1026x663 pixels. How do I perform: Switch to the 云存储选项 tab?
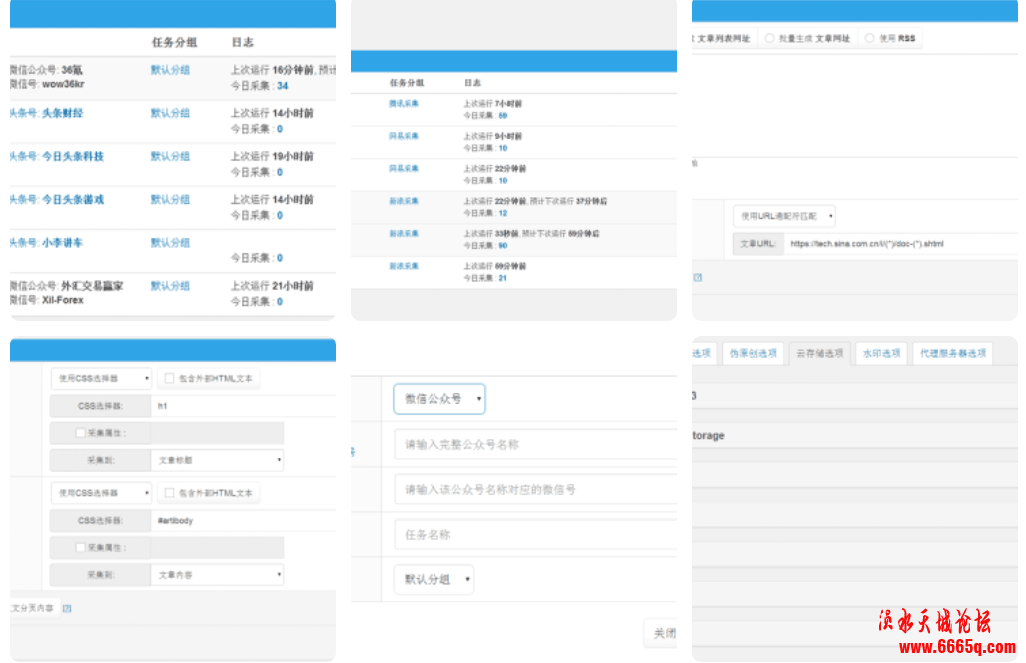point(820,353)
